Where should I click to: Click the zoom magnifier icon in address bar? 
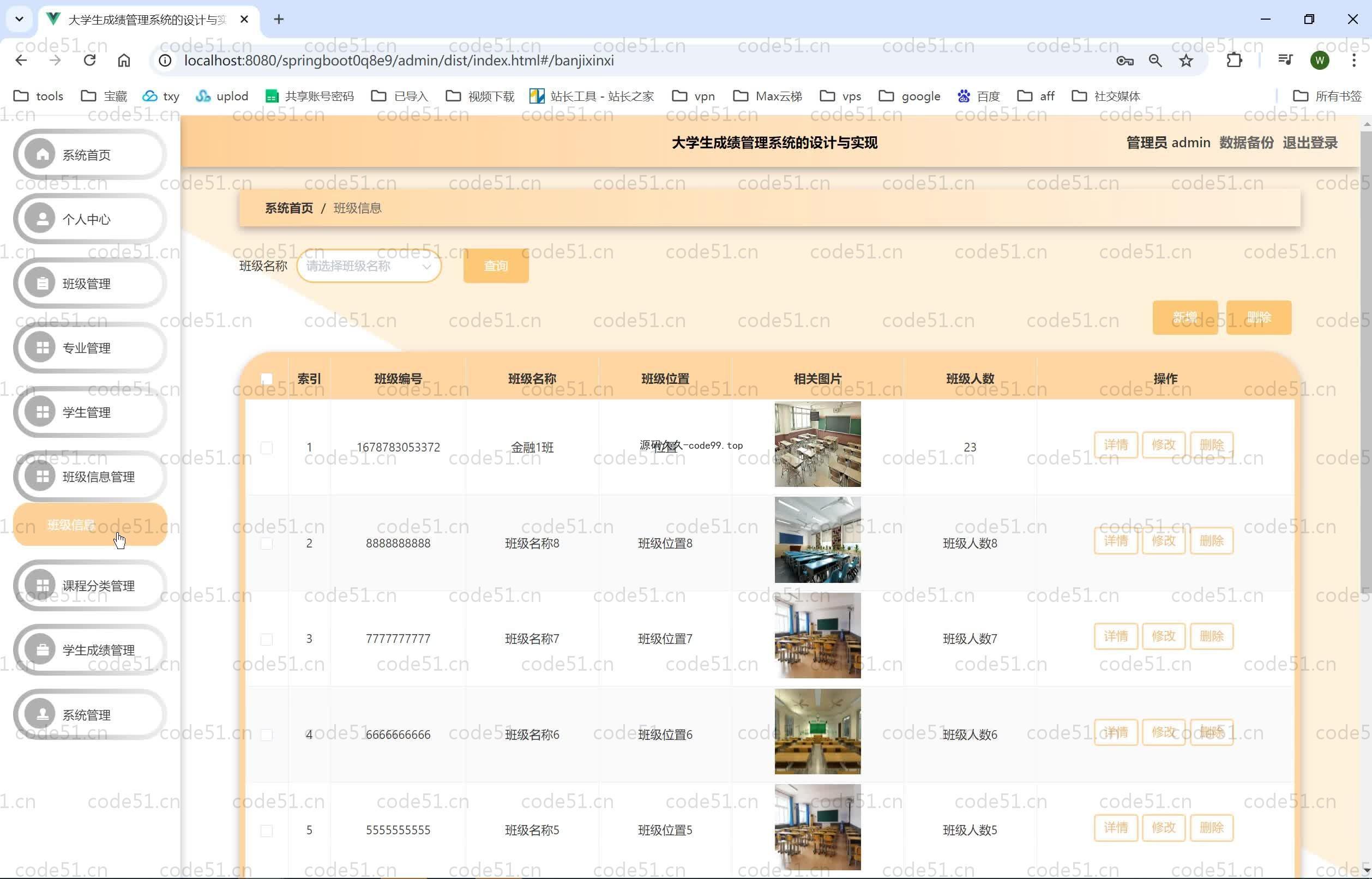pos(1155,61)
